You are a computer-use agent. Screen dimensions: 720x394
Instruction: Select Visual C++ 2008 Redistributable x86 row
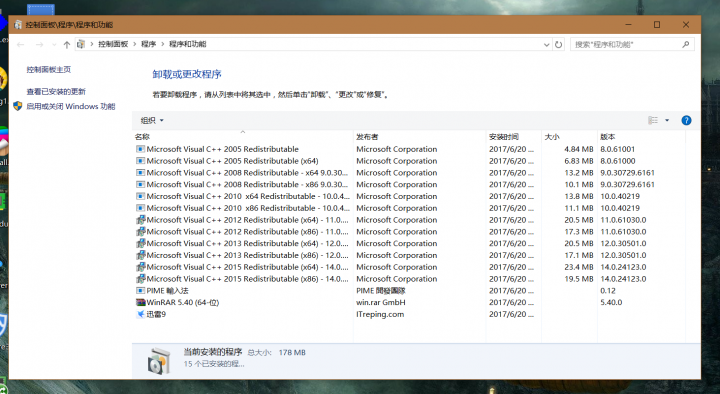pyautogui.click(x=410, y=185)
